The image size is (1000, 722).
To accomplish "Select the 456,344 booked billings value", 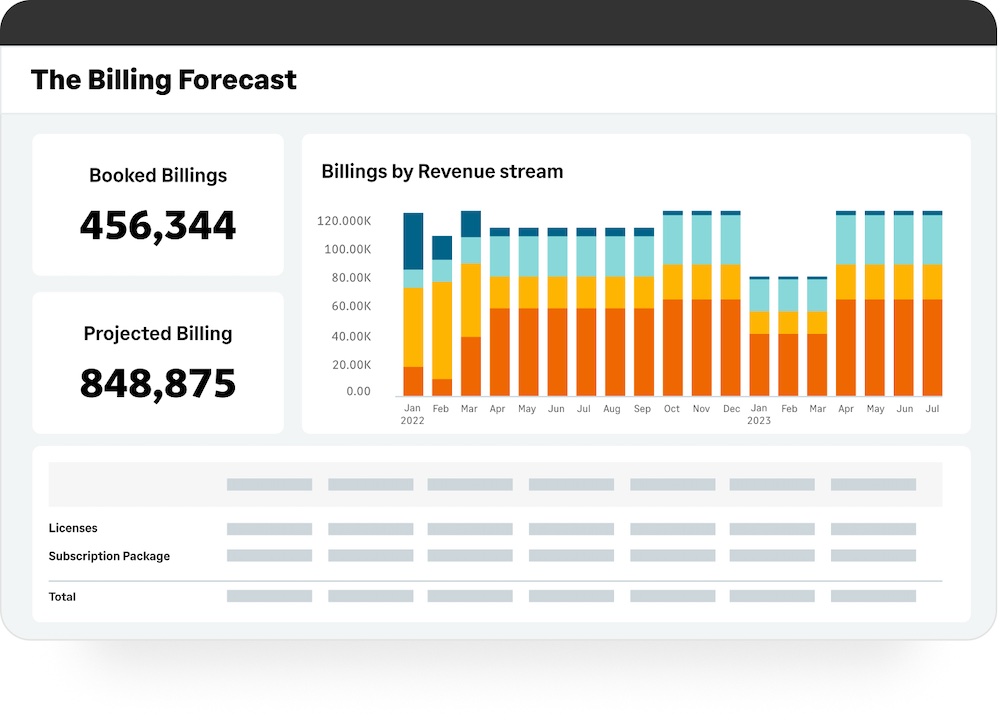I will point(158,225).
